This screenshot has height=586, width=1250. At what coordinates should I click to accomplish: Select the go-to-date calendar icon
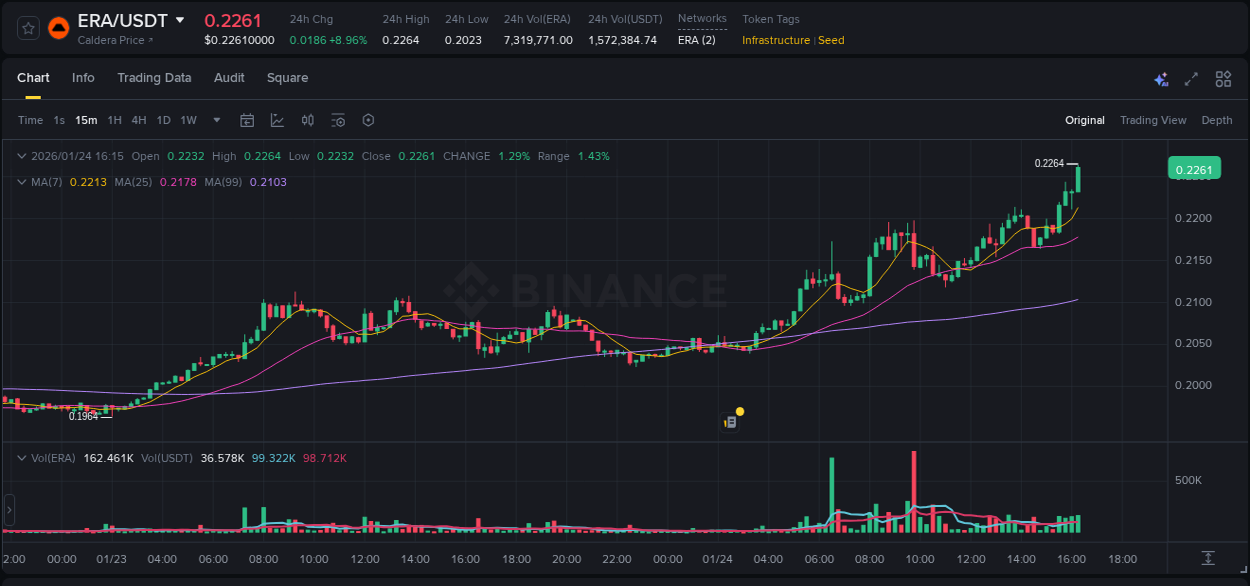point(247,120)
